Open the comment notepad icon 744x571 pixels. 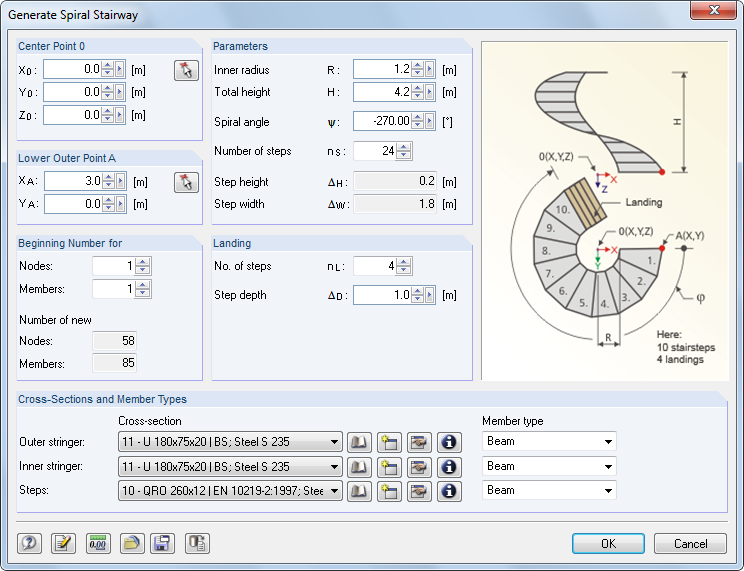pos(63,543)
